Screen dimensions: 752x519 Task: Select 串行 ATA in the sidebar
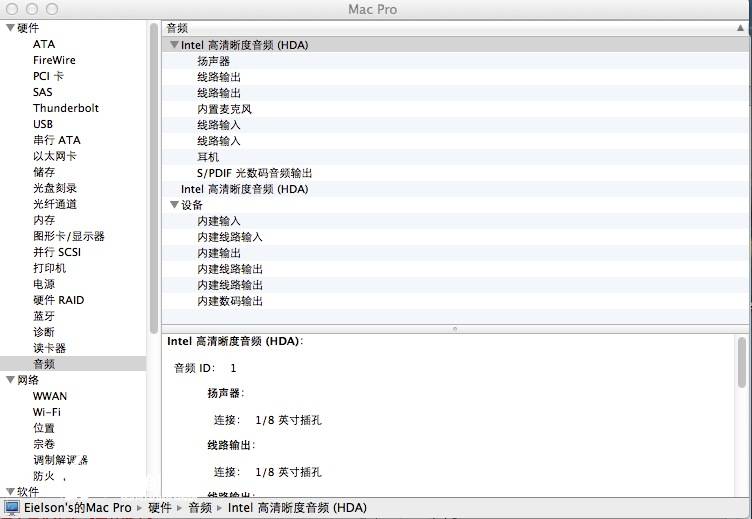57,140
